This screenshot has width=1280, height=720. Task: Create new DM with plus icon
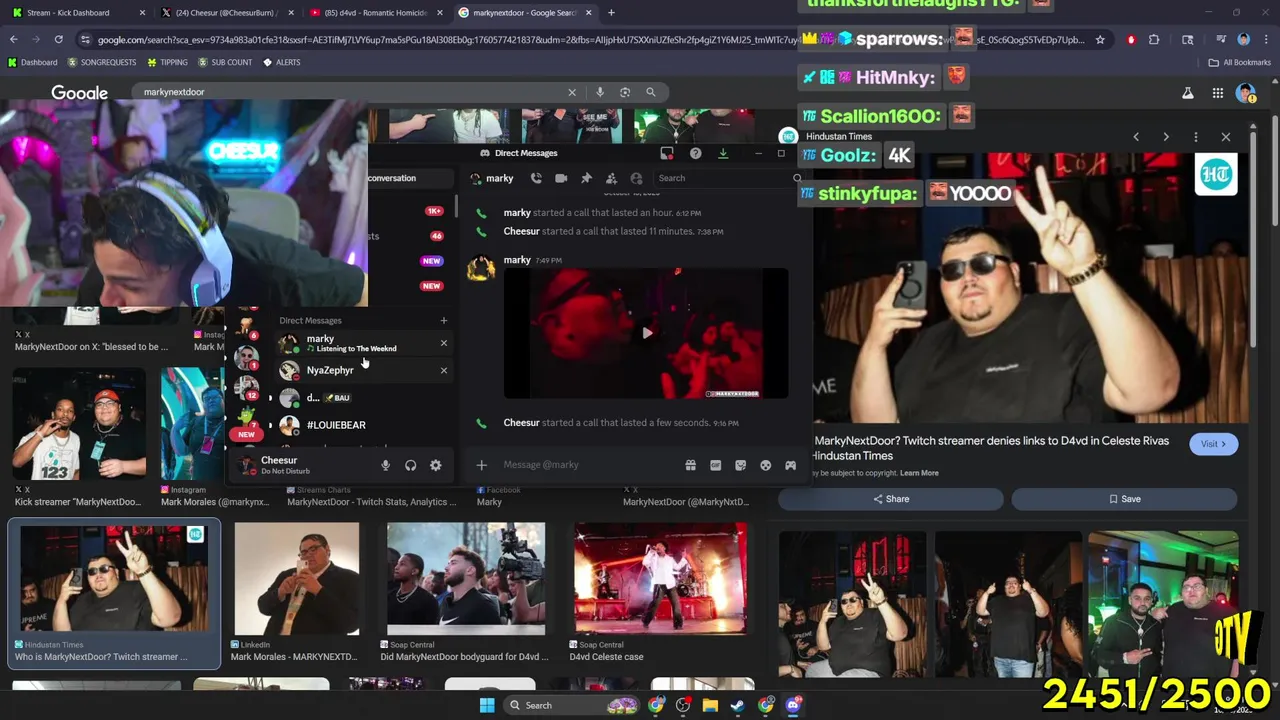coord(443,321)
